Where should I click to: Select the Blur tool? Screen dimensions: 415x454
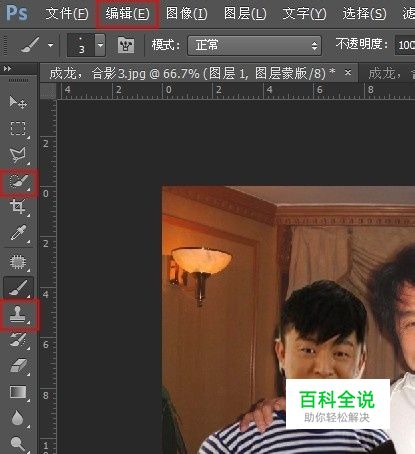coord(18,418)
